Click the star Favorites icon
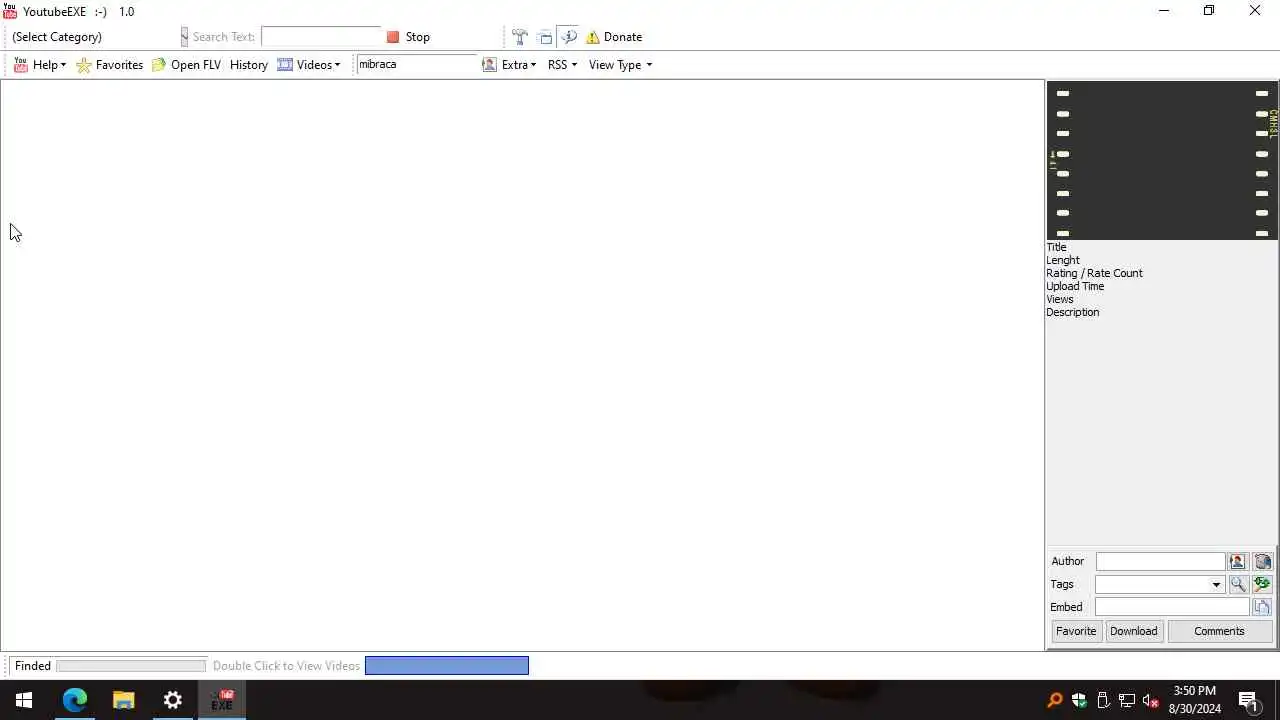The image size is (1280, 720). (84, 65)
